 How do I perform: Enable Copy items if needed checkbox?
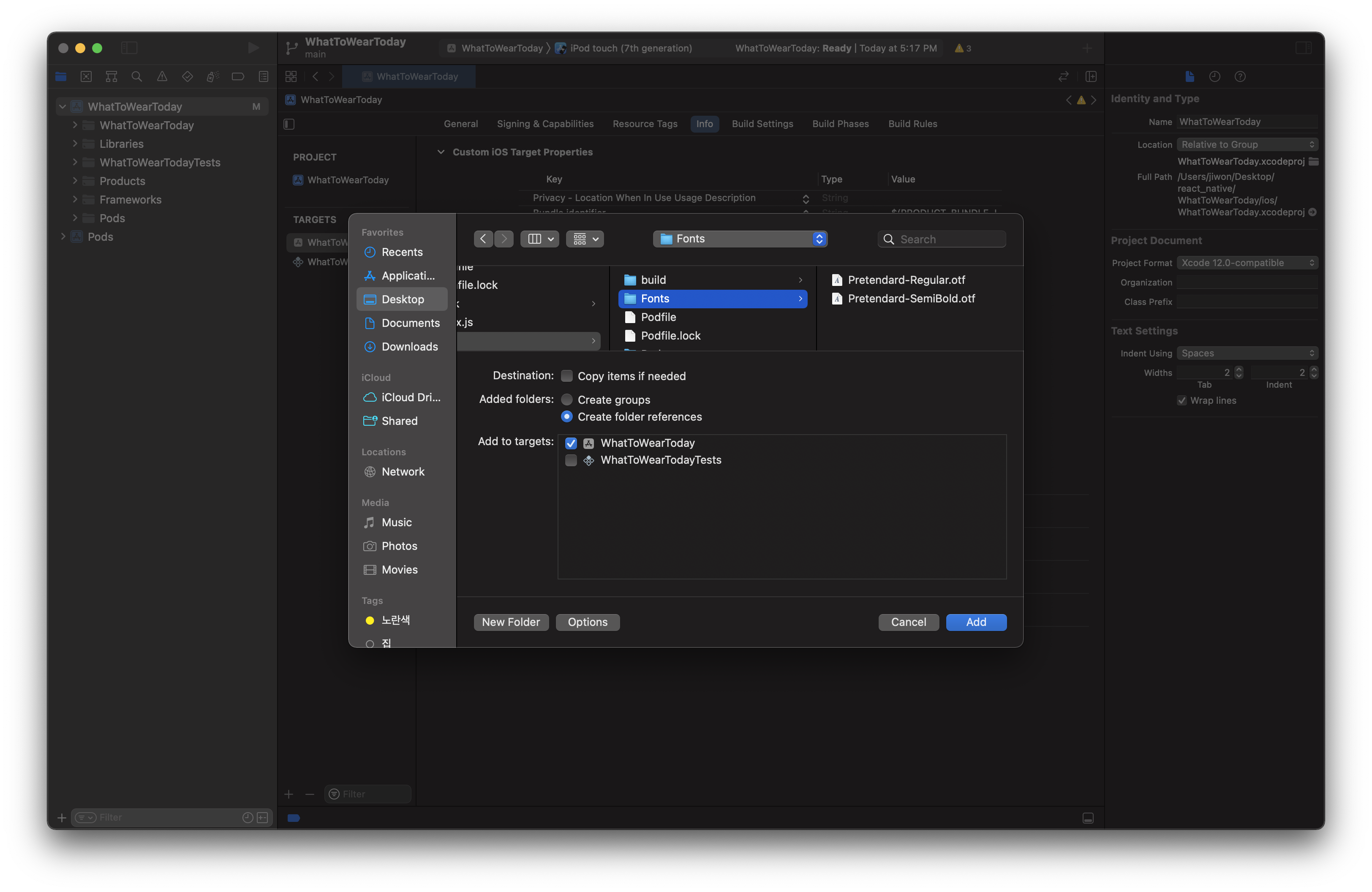pos(567,376)
